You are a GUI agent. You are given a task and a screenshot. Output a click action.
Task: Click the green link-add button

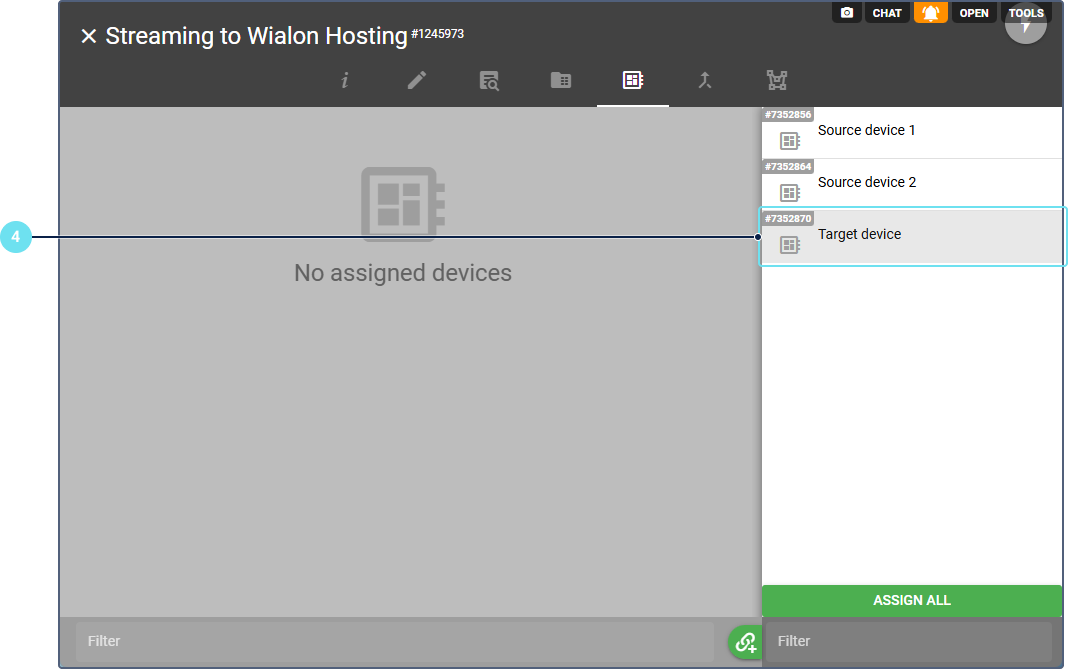point(745,642)
